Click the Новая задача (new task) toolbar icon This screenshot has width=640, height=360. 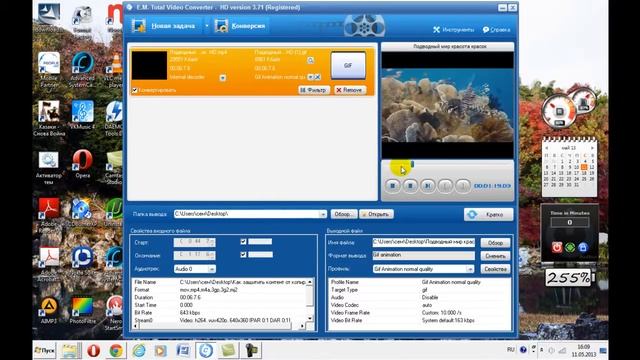click(139, 26)
